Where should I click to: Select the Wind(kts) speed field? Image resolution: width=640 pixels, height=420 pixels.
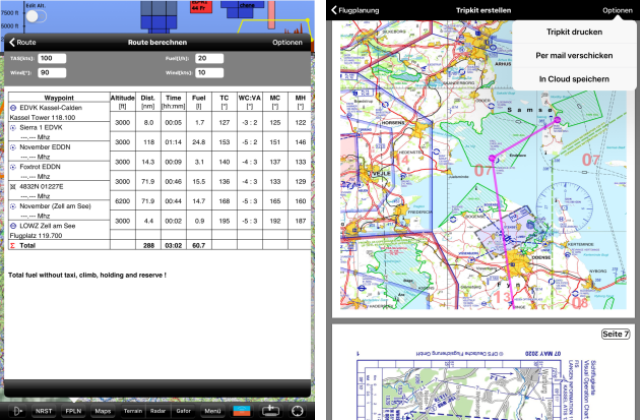208,73
